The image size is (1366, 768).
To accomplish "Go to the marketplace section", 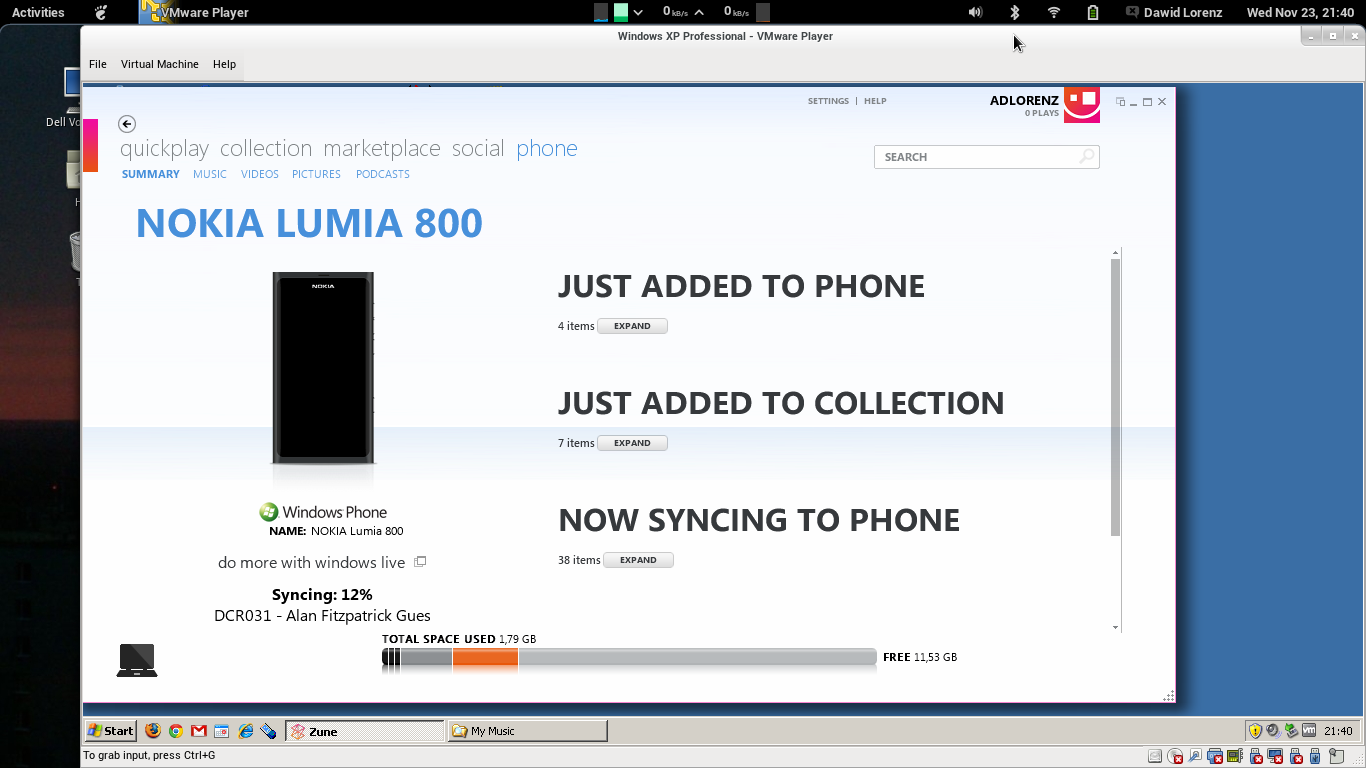I will [x=381, y=149].
